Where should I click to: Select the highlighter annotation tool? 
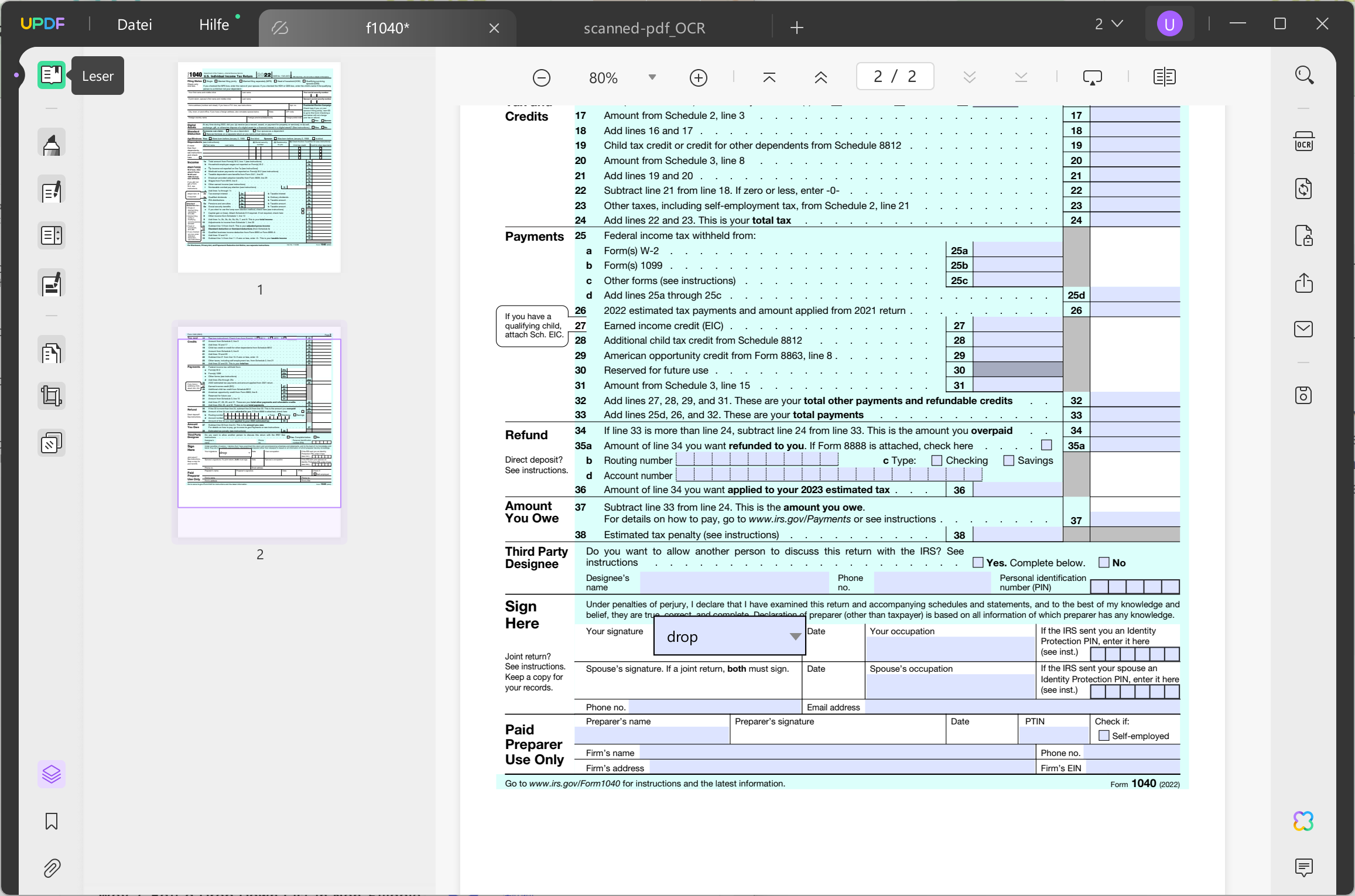click(52, 142)
